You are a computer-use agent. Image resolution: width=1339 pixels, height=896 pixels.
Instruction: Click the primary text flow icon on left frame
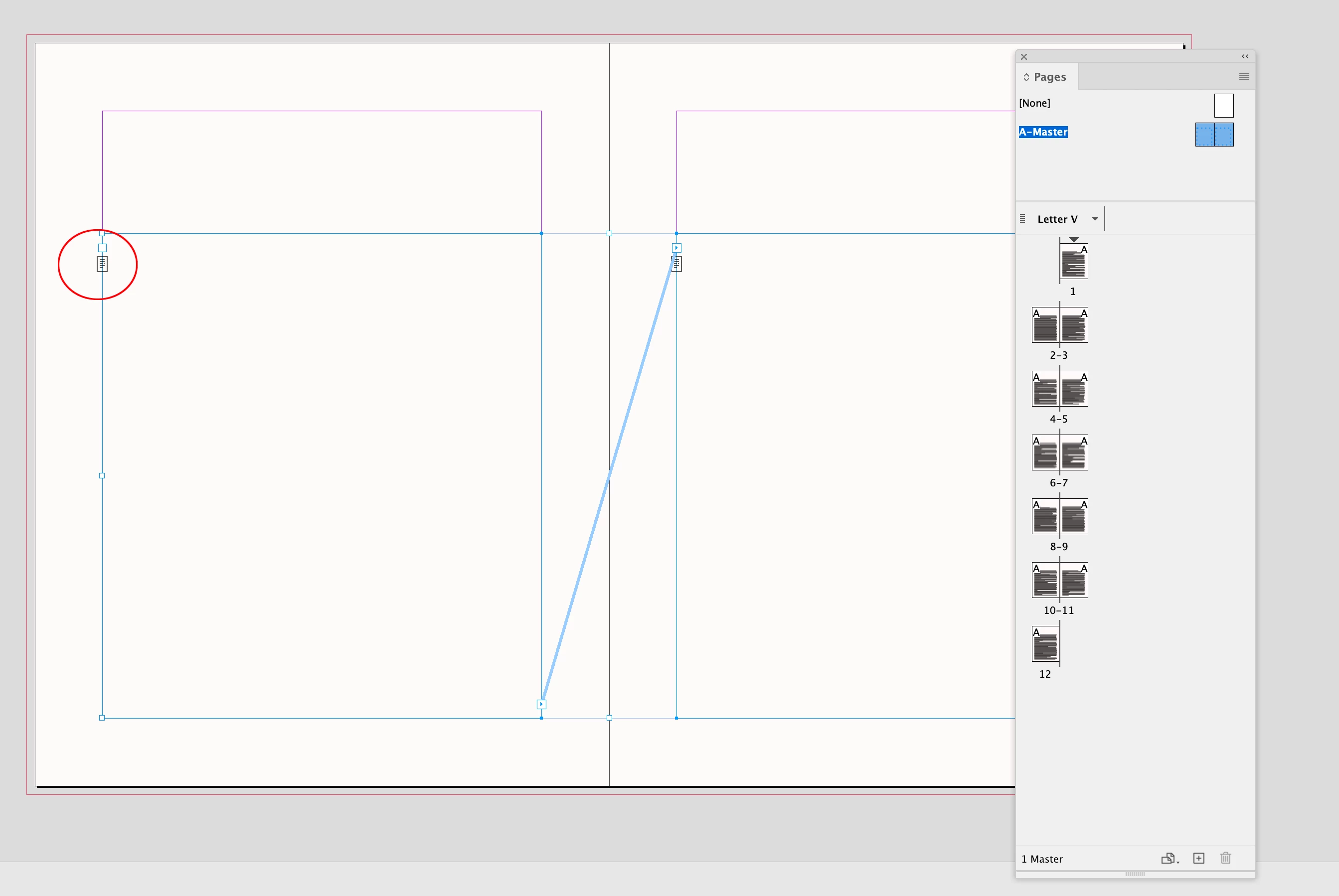coord(102,264)
